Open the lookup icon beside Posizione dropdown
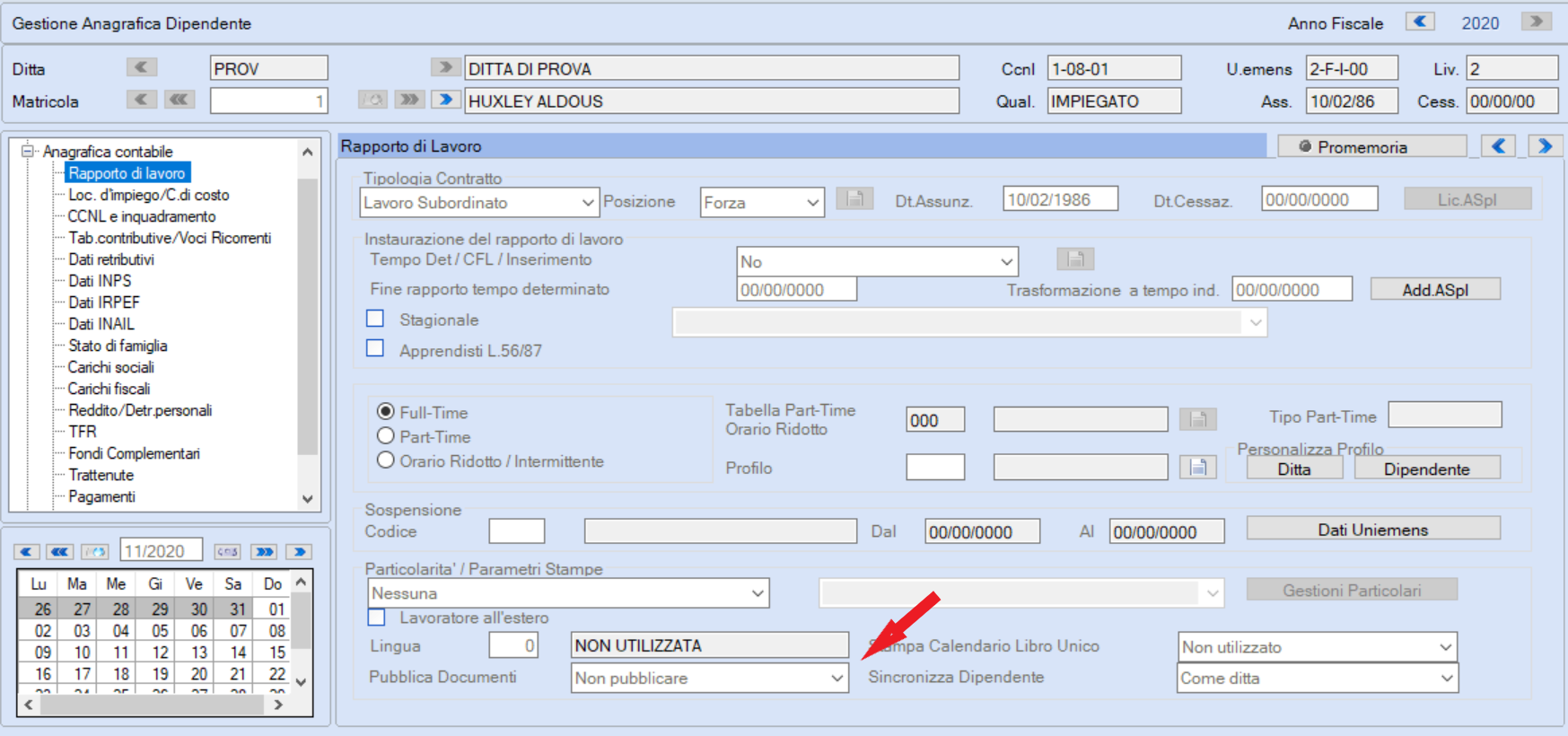Image resolution: width=1568 pixels, height=736 pixels. [854, 199]
